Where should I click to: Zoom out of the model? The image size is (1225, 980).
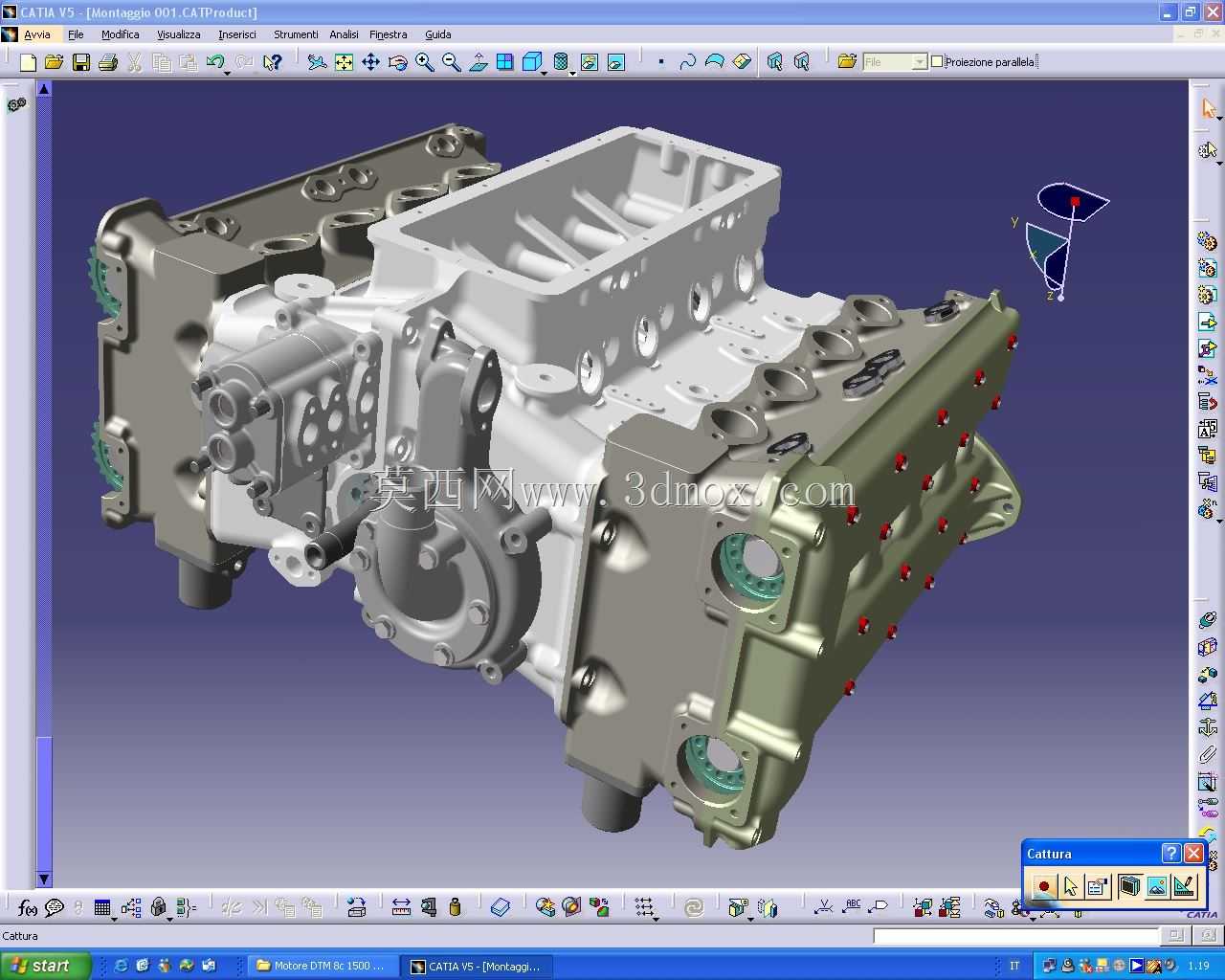pos(452,62)
